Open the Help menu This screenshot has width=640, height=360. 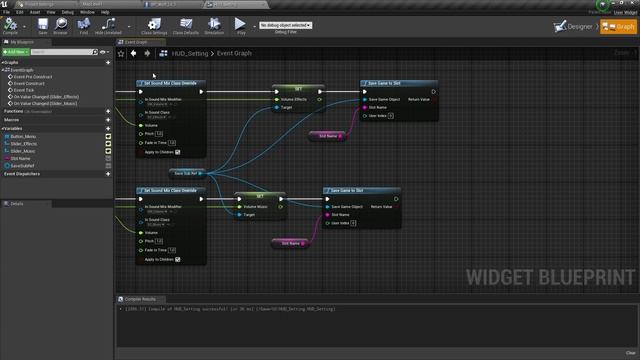pos(105,12)
